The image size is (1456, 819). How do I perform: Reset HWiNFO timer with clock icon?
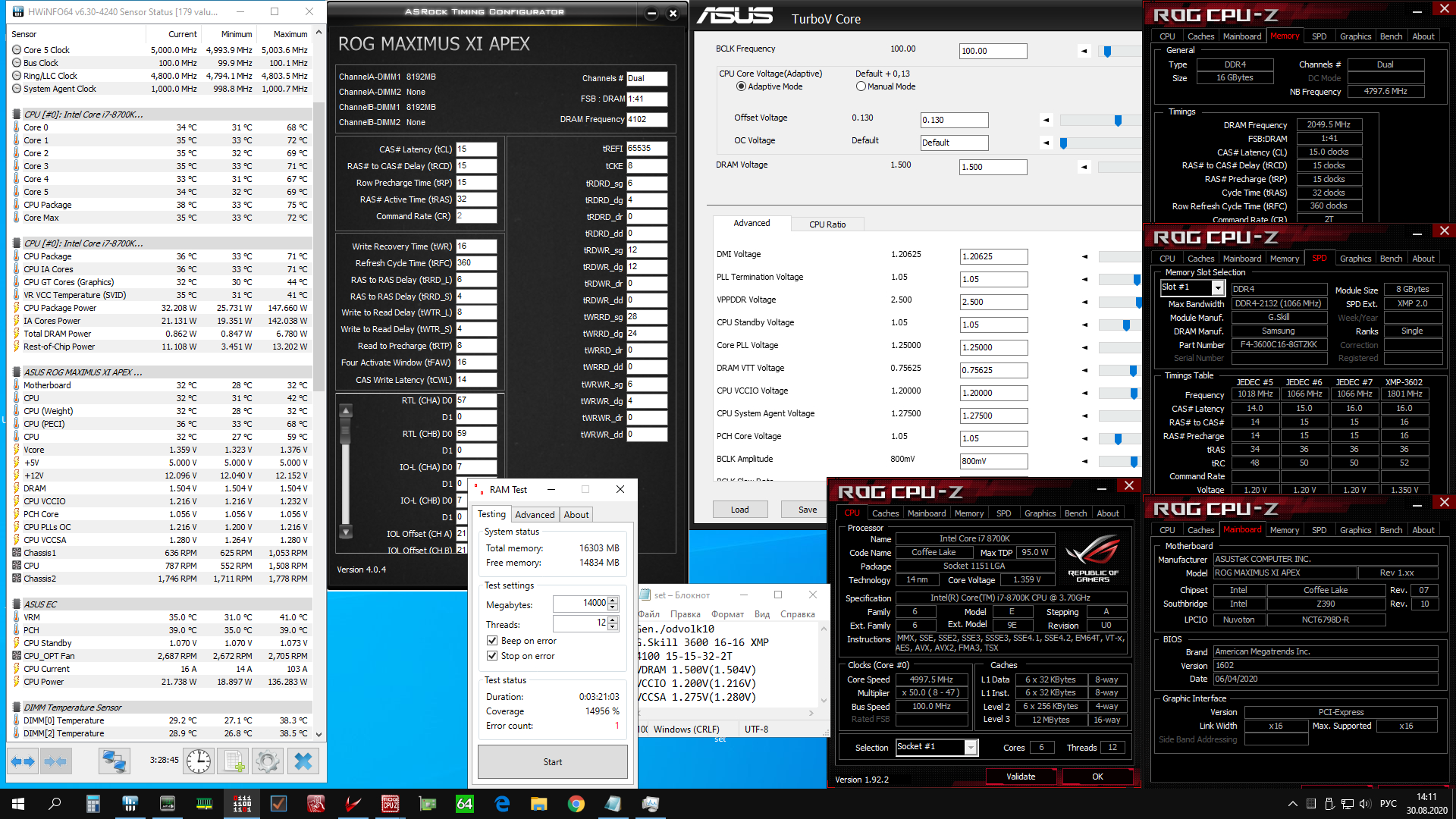[x=199, y=761]
